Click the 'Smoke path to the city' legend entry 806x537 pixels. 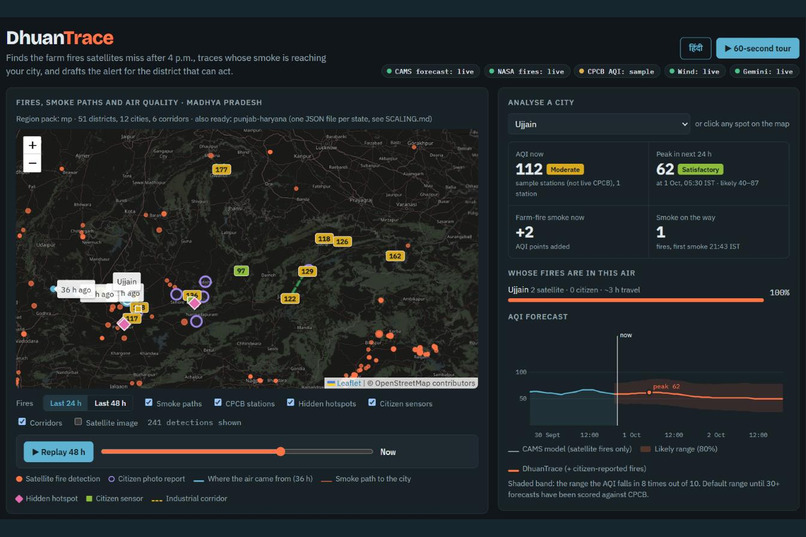tap(366, 479)
